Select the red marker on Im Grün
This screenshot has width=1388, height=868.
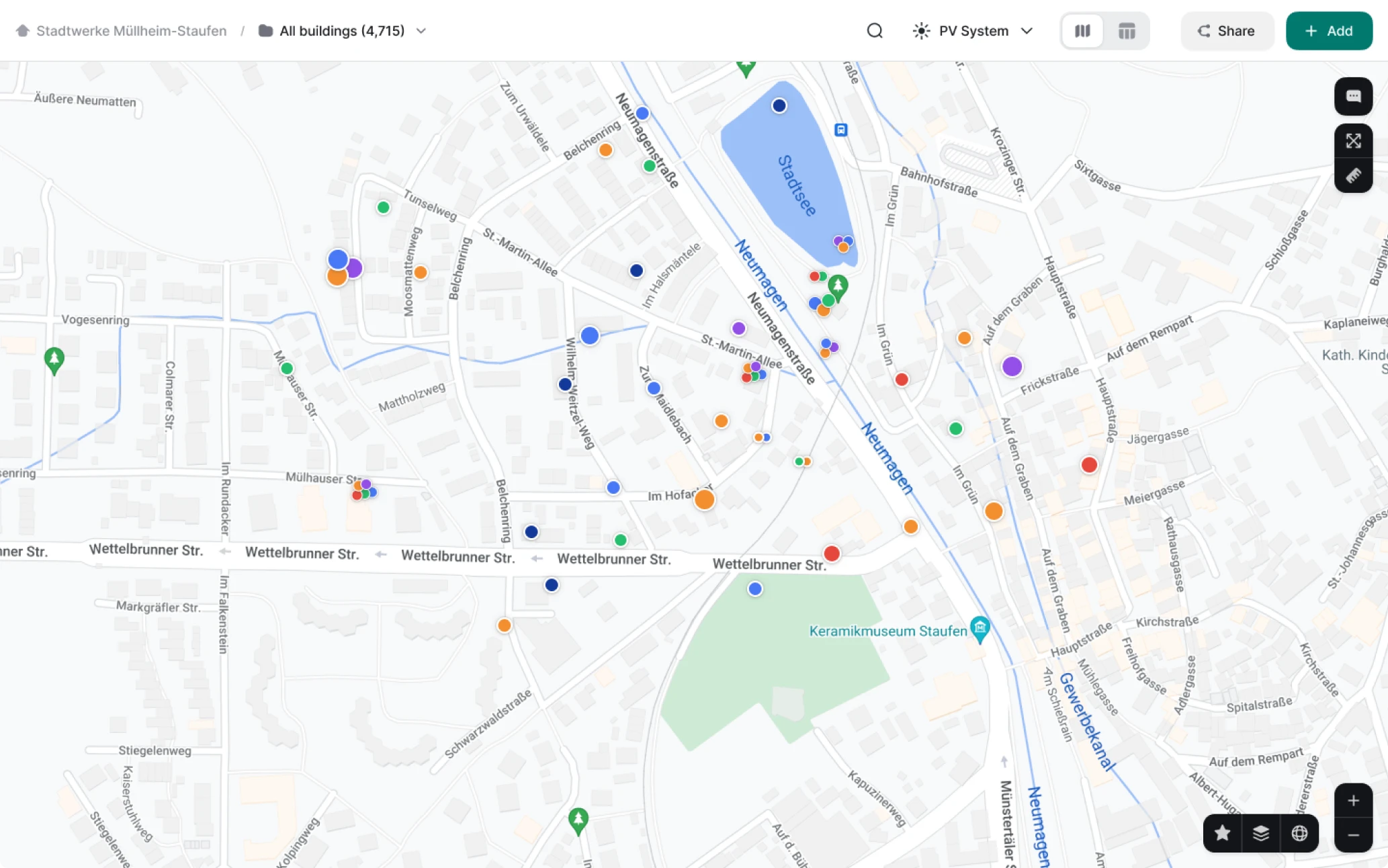(902, 380)
